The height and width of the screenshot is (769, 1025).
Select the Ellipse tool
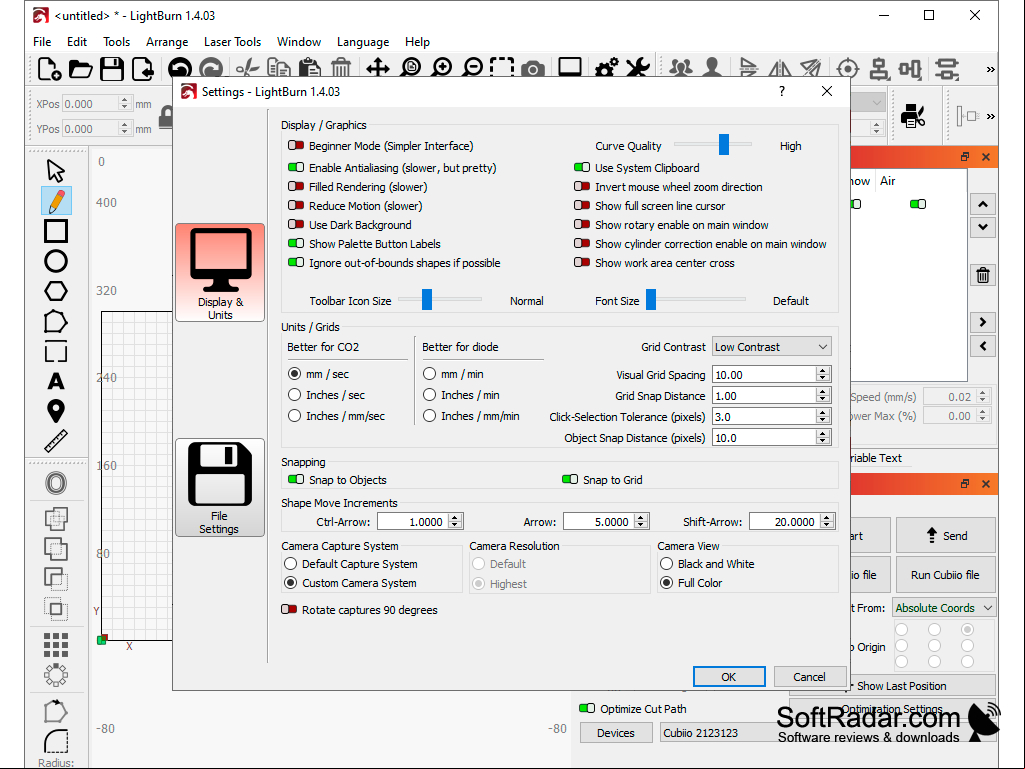(56, 261)
